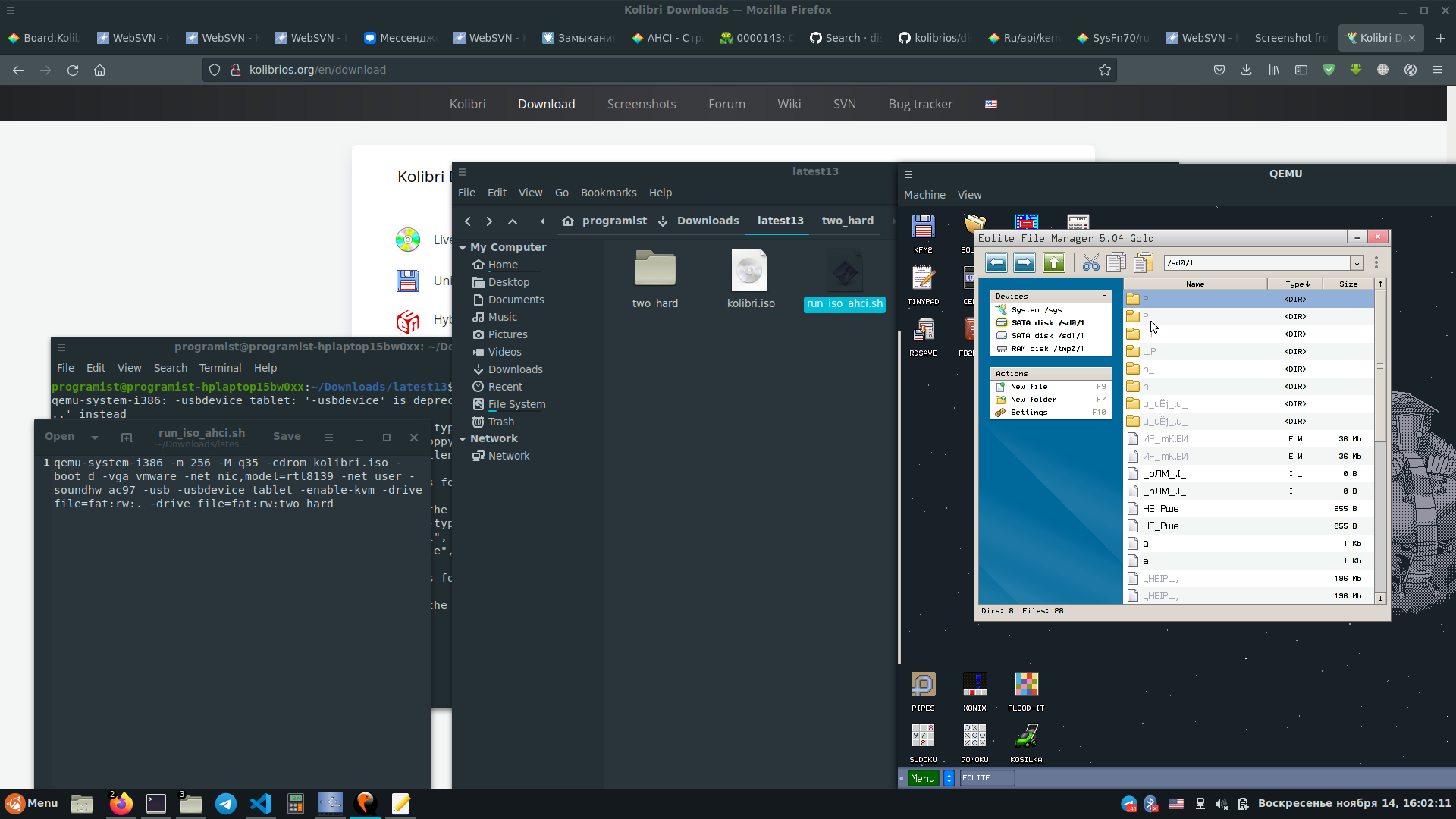Select the Cut tool in Eolite toolbar
This screenshot has height=819, width=1456.
coord(1090,262)
